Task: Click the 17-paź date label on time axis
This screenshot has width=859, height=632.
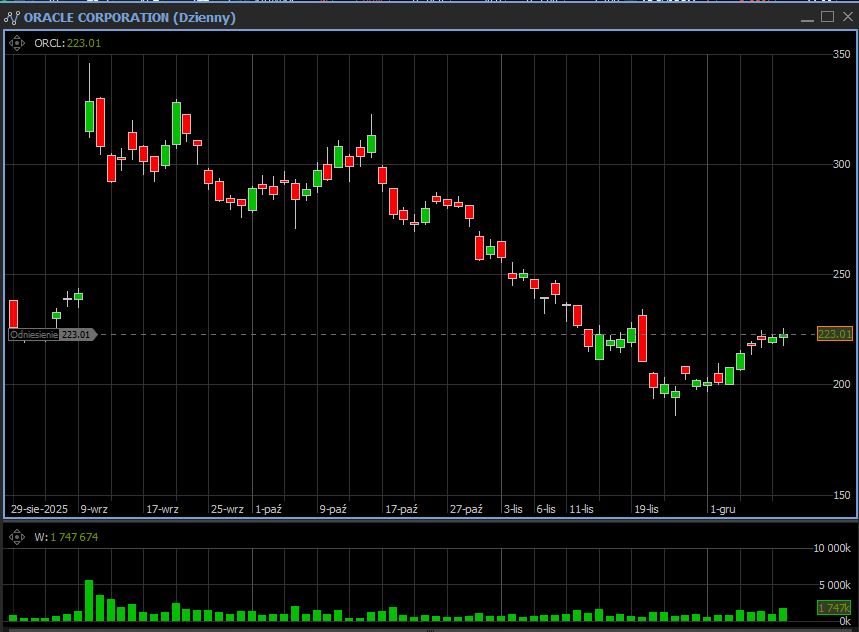Action: [401, 509]
